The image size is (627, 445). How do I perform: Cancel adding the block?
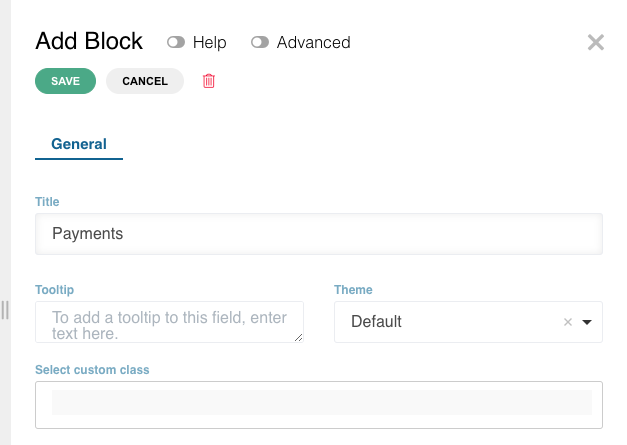145,81
